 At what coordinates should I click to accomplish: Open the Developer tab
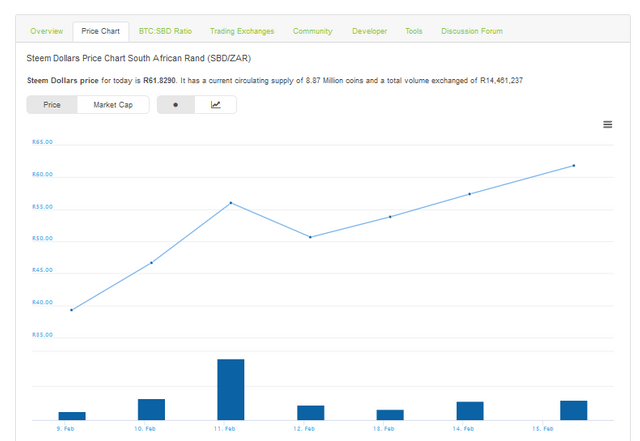coord(369,31)
